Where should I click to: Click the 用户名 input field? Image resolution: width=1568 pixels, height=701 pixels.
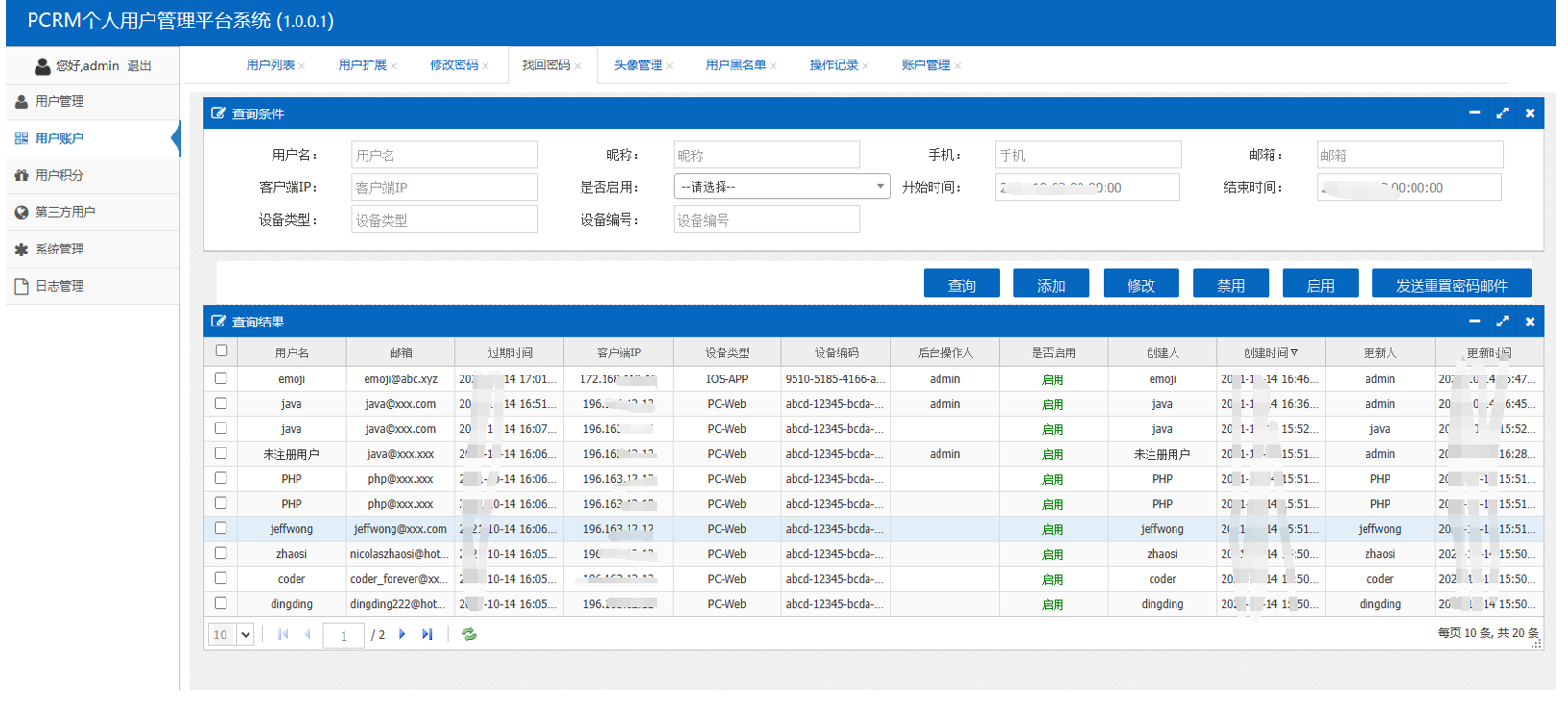pos(444,156)
